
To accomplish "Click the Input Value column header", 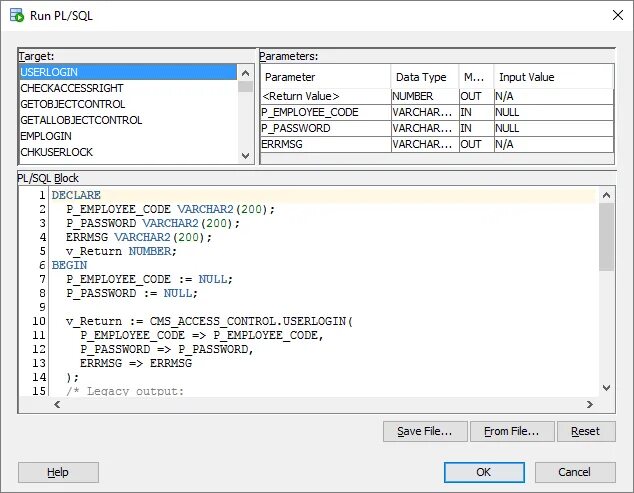I will pyautogui.click(x=554, y=77).
